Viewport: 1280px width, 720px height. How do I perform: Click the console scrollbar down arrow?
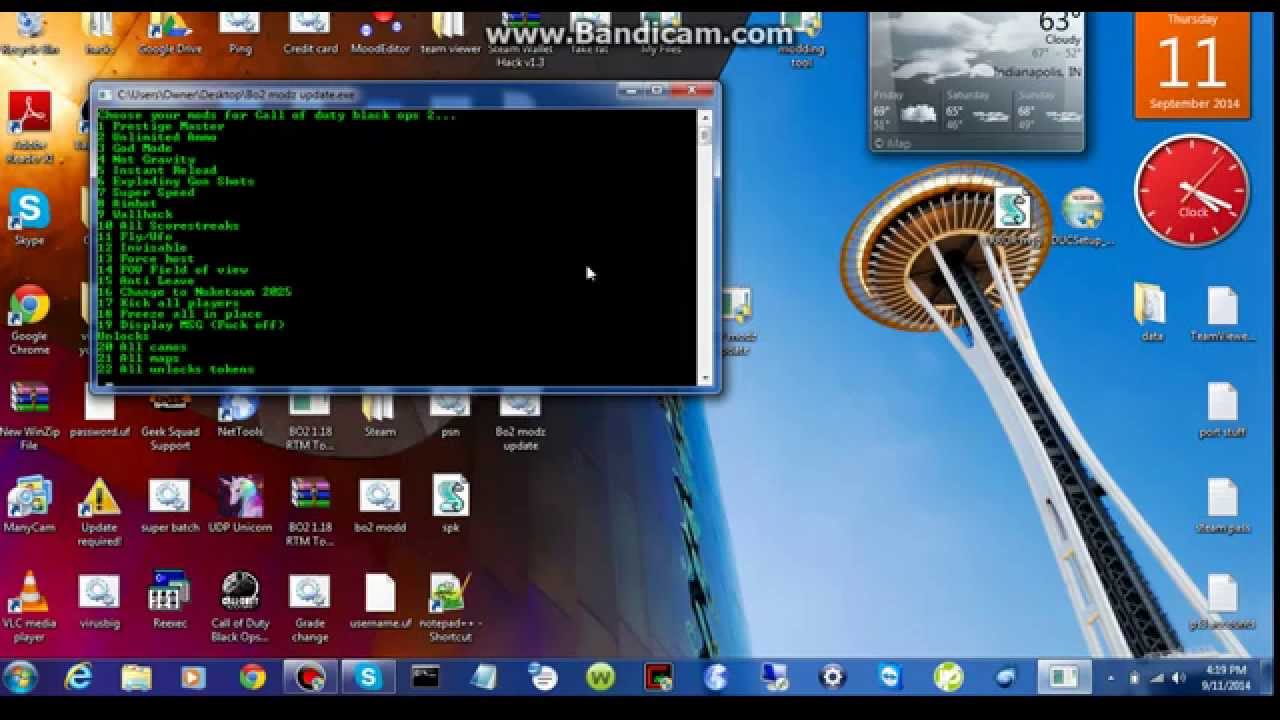click(705, 378)
